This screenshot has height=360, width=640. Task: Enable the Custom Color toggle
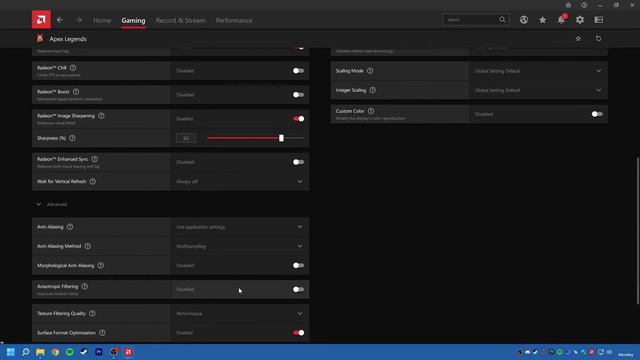click(597, 114)
